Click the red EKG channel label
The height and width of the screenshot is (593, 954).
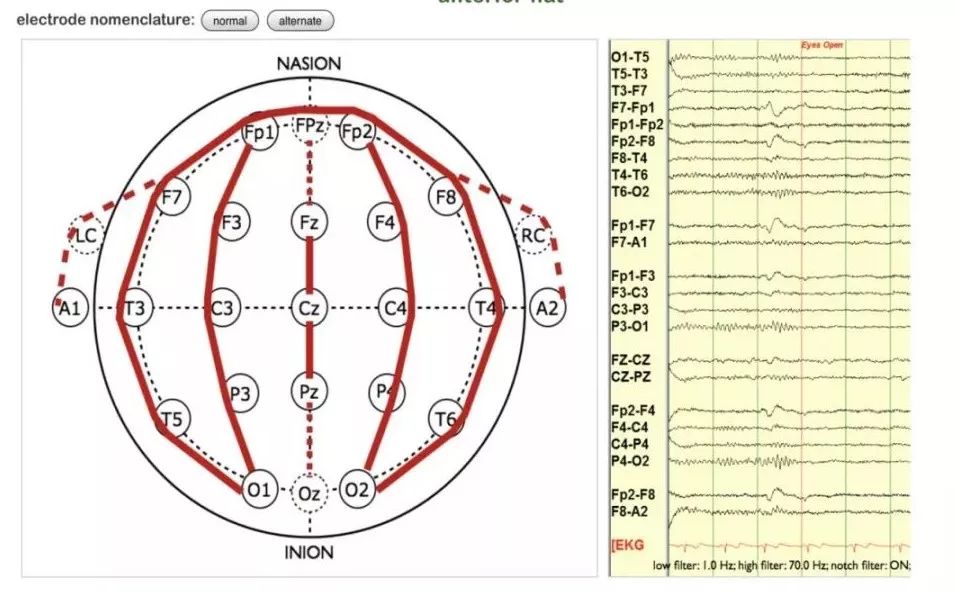pyautogui.click(x=628, y=545)
